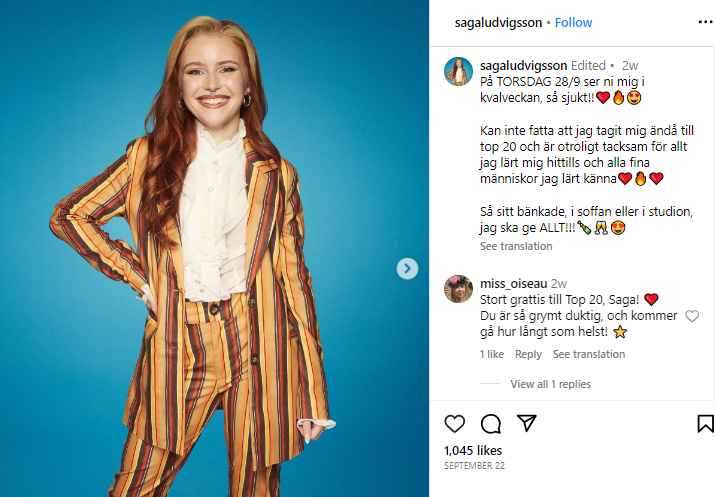715x497 pixels.
Task: Go to next photo with carousel arrow
Action: pyautogui.click(x=407, y=268)
